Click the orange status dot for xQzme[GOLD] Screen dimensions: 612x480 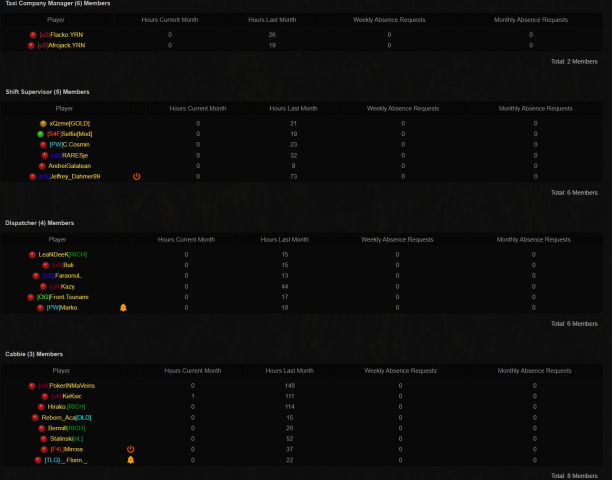(x=42, y=123)
